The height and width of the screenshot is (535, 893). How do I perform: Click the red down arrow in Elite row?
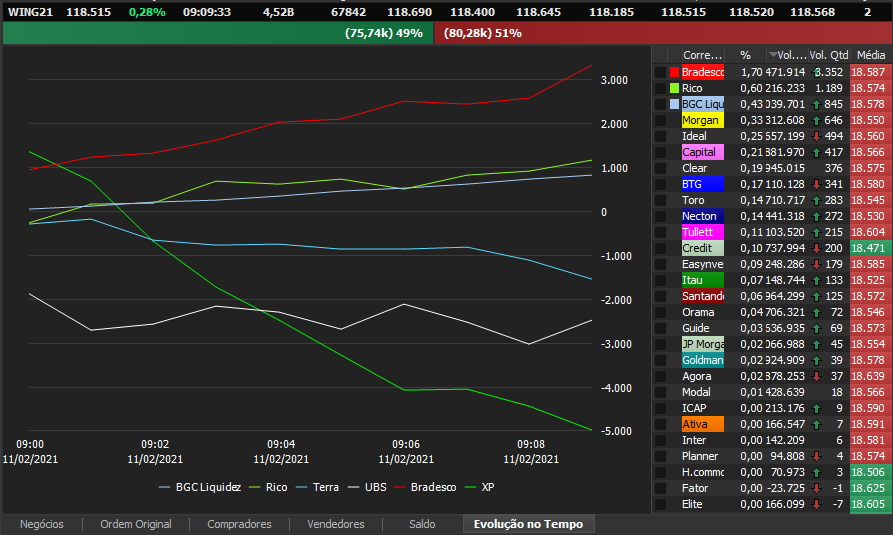tap(816, 504)
